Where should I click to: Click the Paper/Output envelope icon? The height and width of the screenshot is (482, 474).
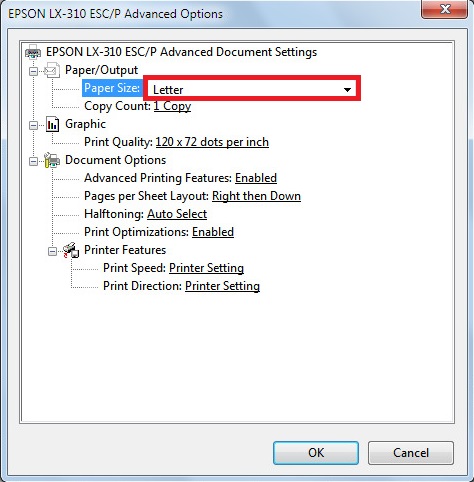click(x=52, y=70)
